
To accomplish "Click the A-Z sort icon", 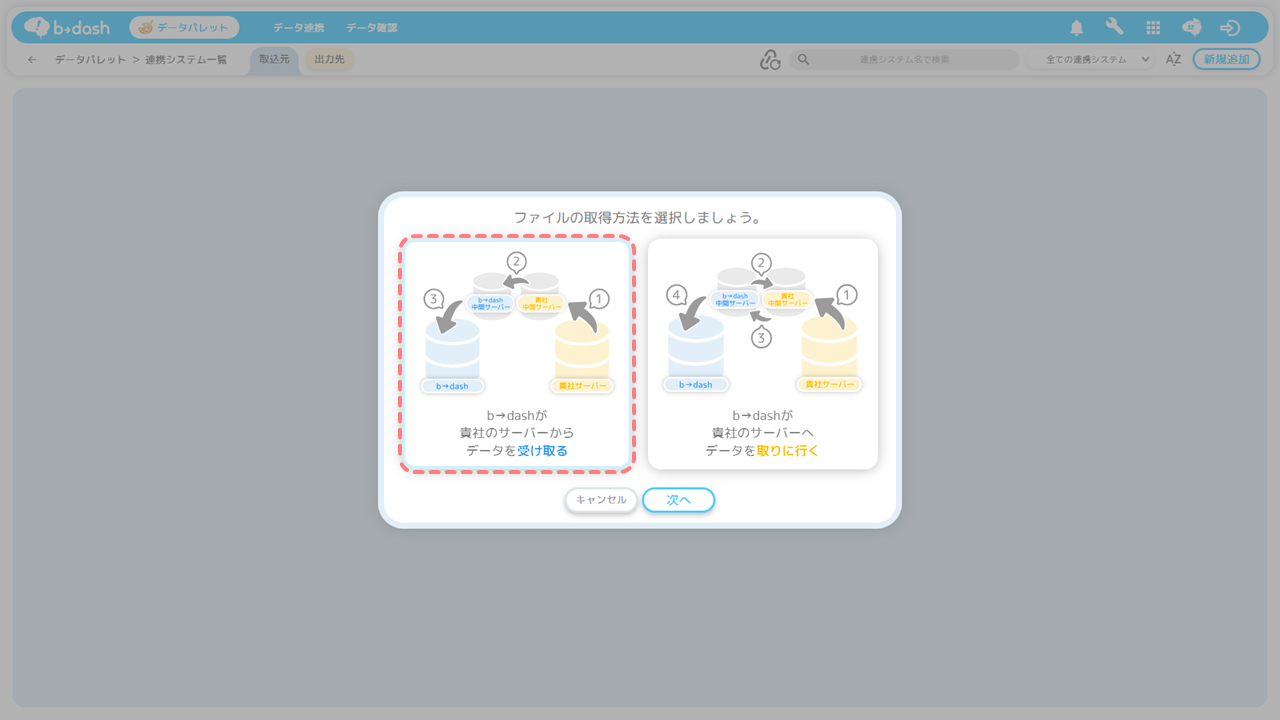I will (x=1173, y=60).
